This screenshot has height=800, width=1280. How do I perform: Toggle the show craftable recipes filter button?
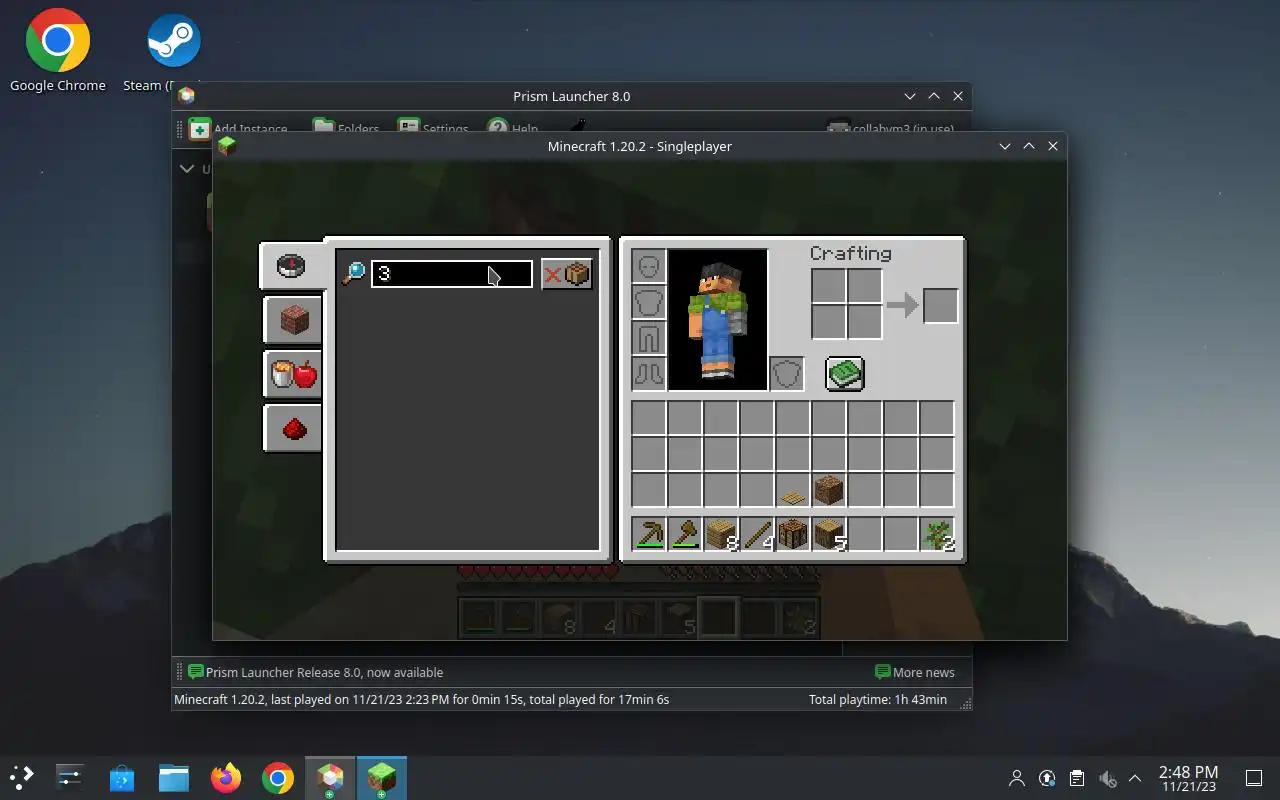tap(567, 274)
